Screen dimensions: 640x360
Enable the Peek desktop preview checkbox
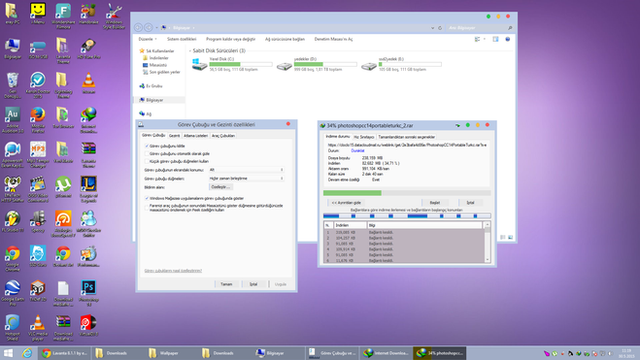coord(147,208)
